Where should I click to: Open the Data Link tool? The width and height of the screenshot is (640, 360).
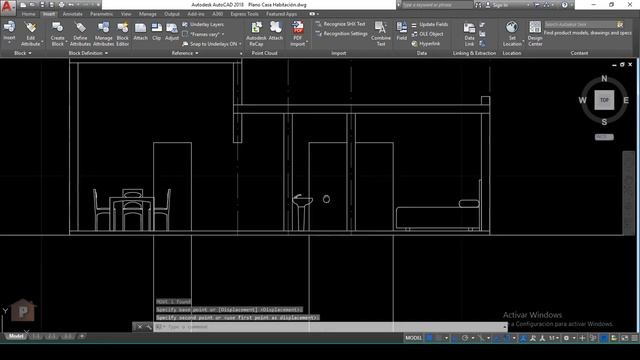click(469, 33)
